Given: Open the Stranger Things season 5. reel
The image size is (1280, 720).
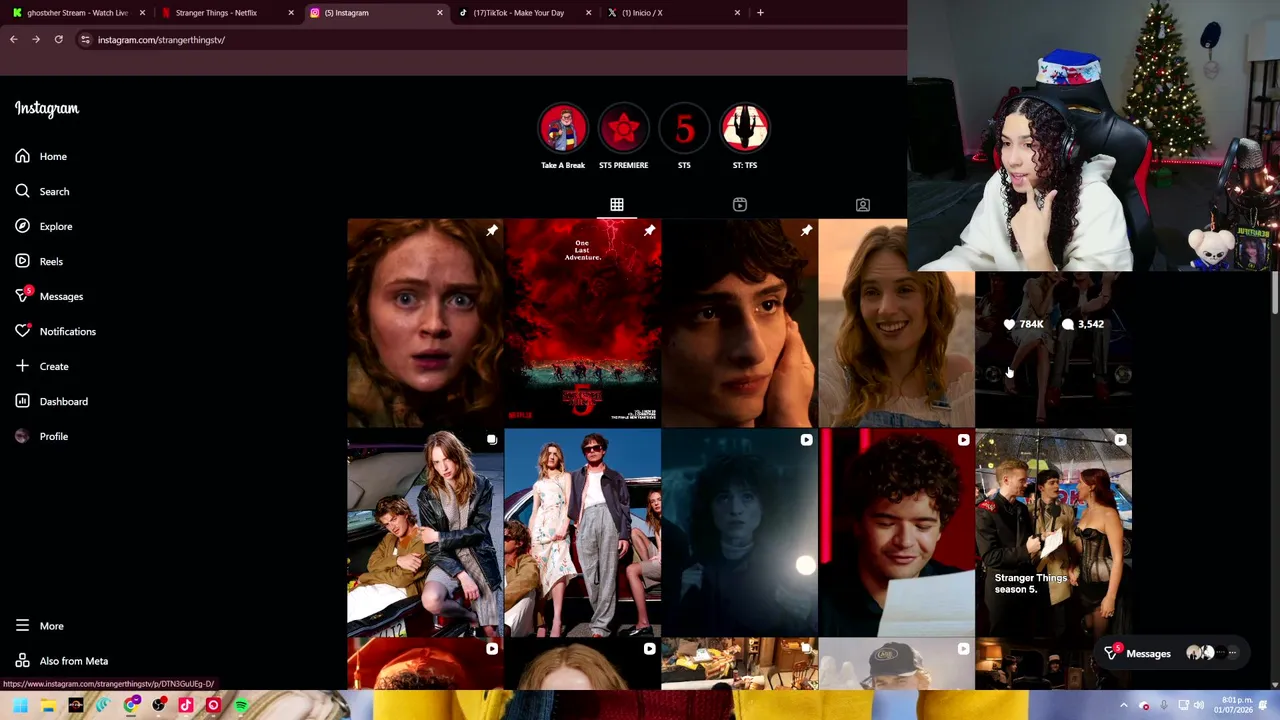Looking at the screenshot, I should pos(1054,533).
